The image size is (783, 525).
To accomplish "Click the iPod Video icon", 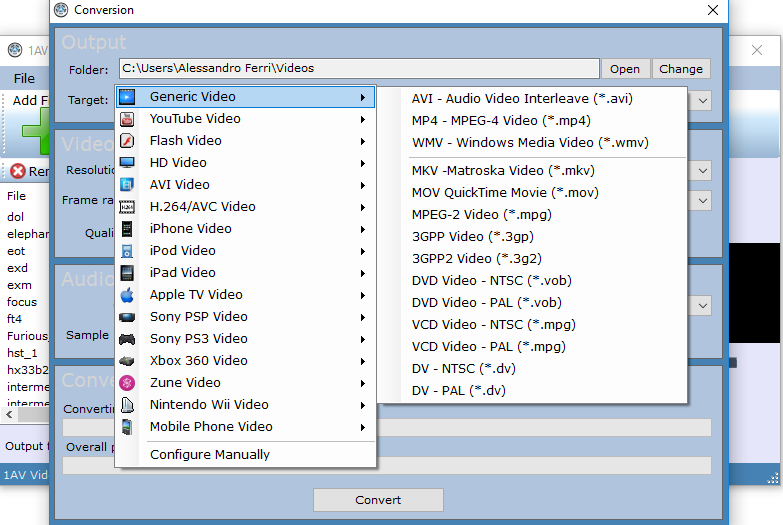I will [127, 251].
